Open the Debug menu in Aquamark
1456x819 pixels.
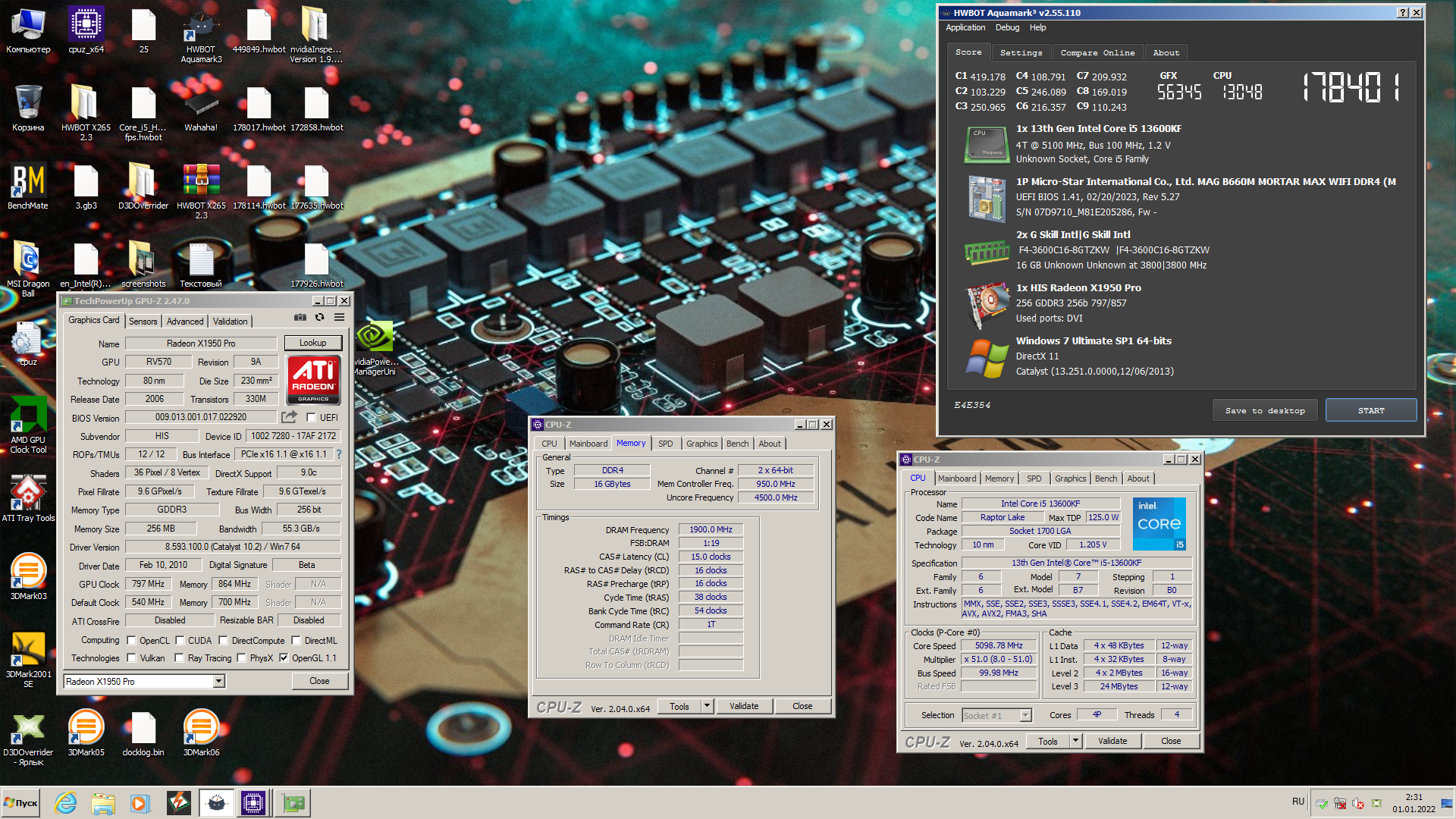pos(1007,27)
